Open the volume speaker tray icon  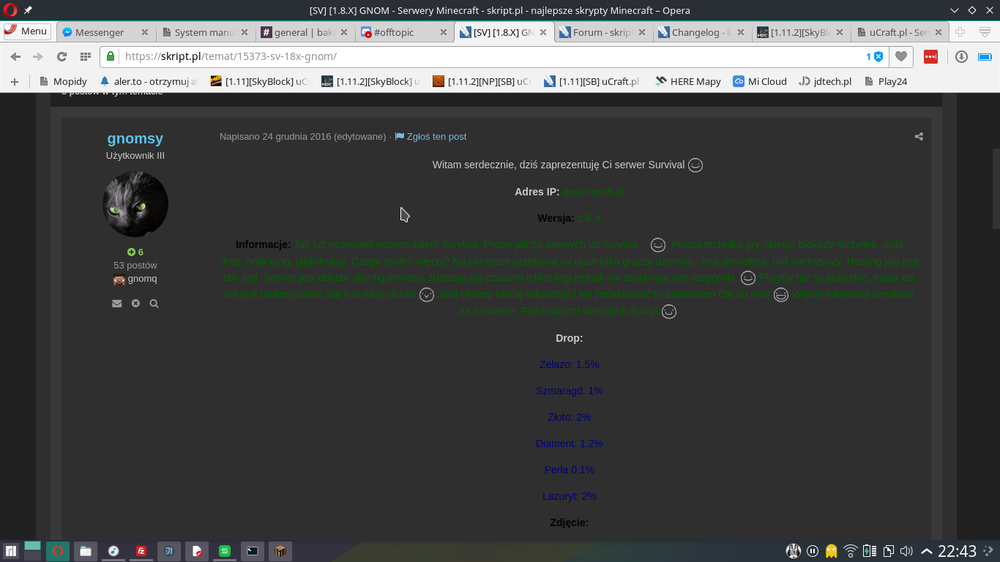point(906,551)
